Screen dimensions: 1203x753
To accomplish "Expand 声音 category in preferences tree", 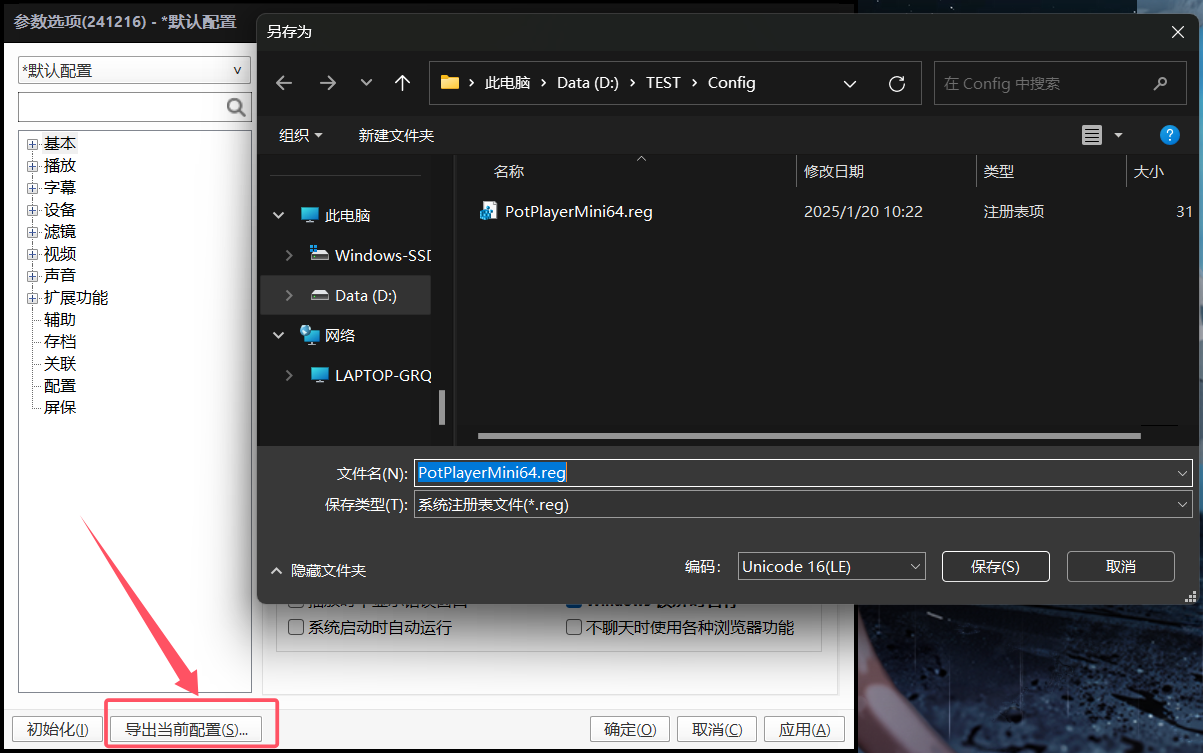I will (32, 276).
